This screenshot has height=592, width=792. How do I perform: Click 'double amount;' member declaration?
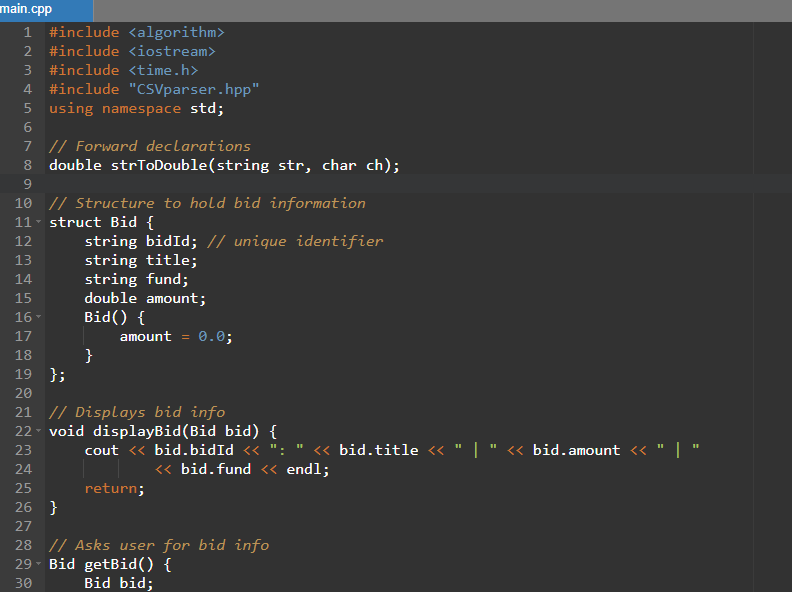145,299
